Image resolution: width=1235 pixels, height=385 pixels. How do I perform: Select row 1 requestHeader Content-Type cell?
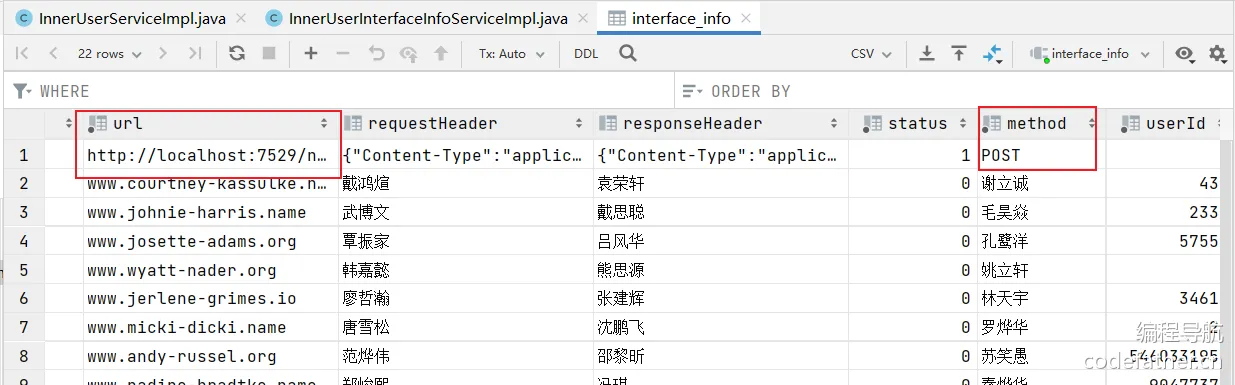pos(464,155)
